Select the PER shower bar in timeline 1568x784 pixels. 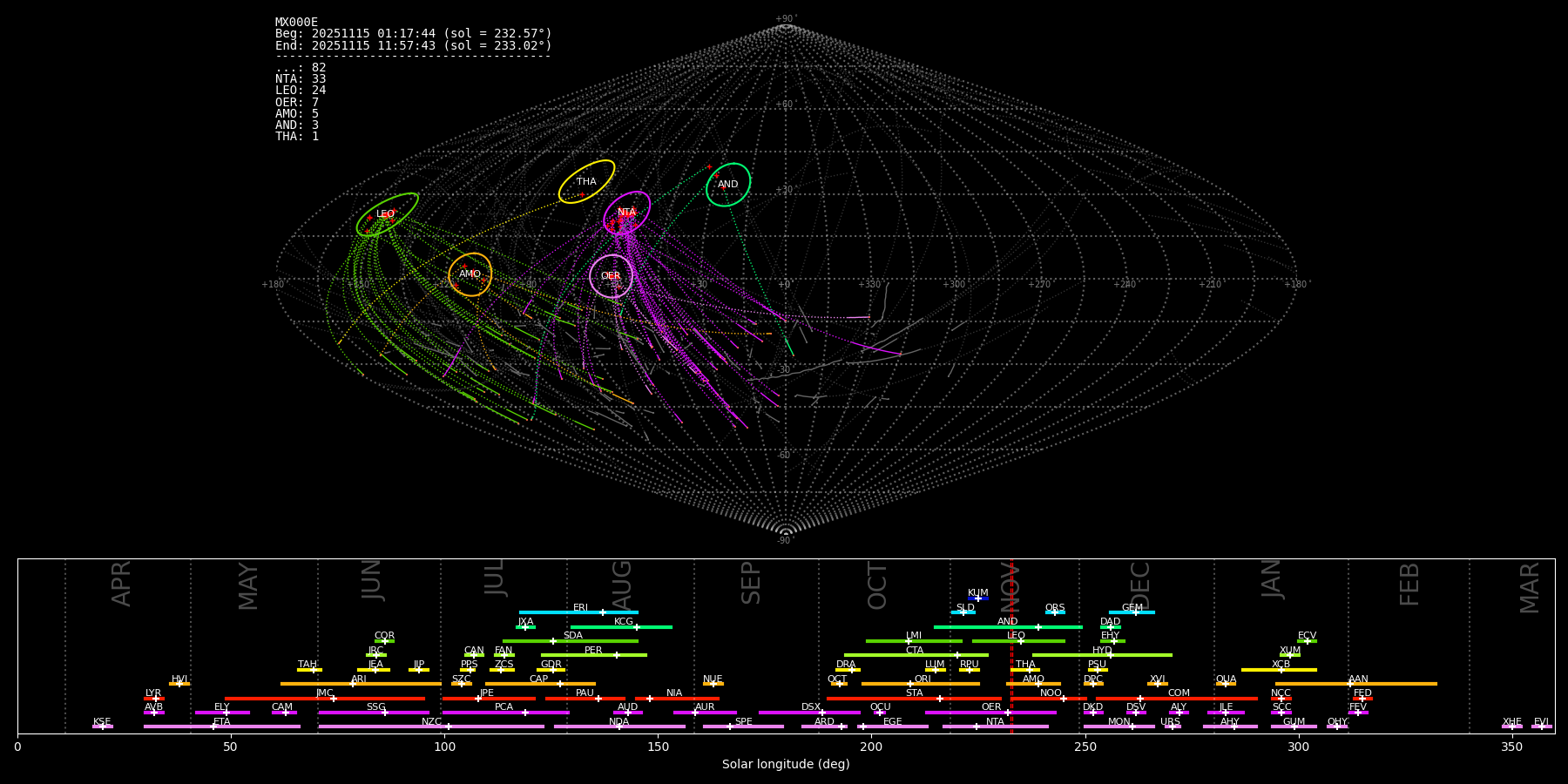point(593,655)
